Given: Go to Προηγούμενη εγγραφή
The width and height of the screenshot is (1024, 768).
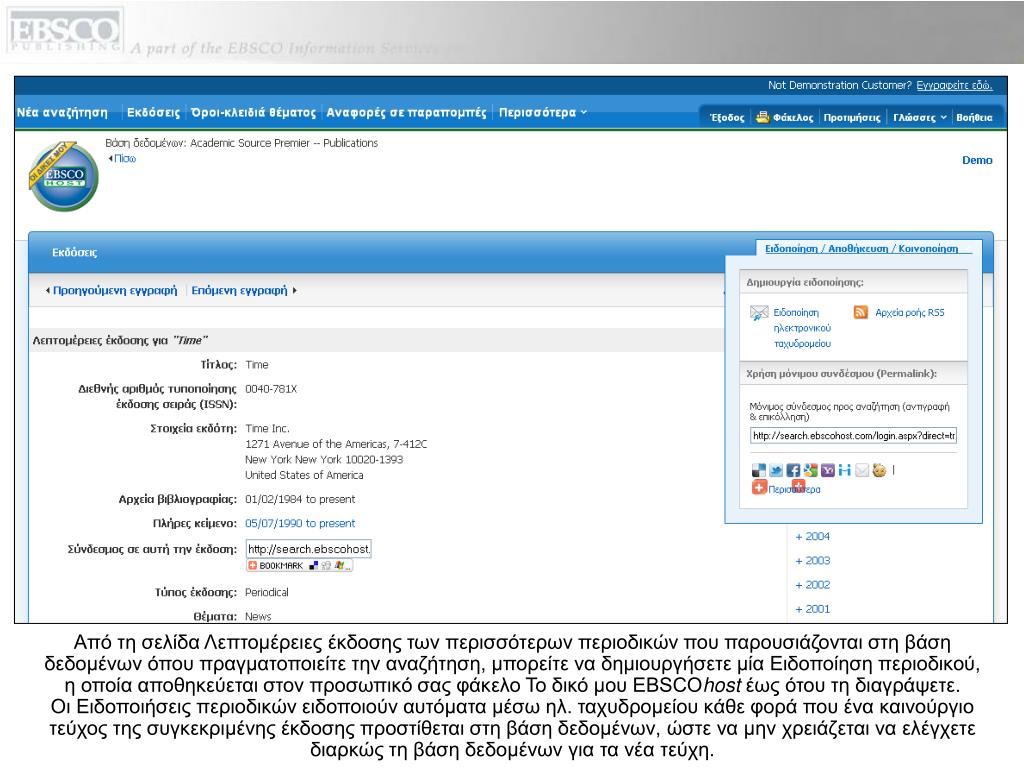Looking at the screenshot, I should [114, 290].
